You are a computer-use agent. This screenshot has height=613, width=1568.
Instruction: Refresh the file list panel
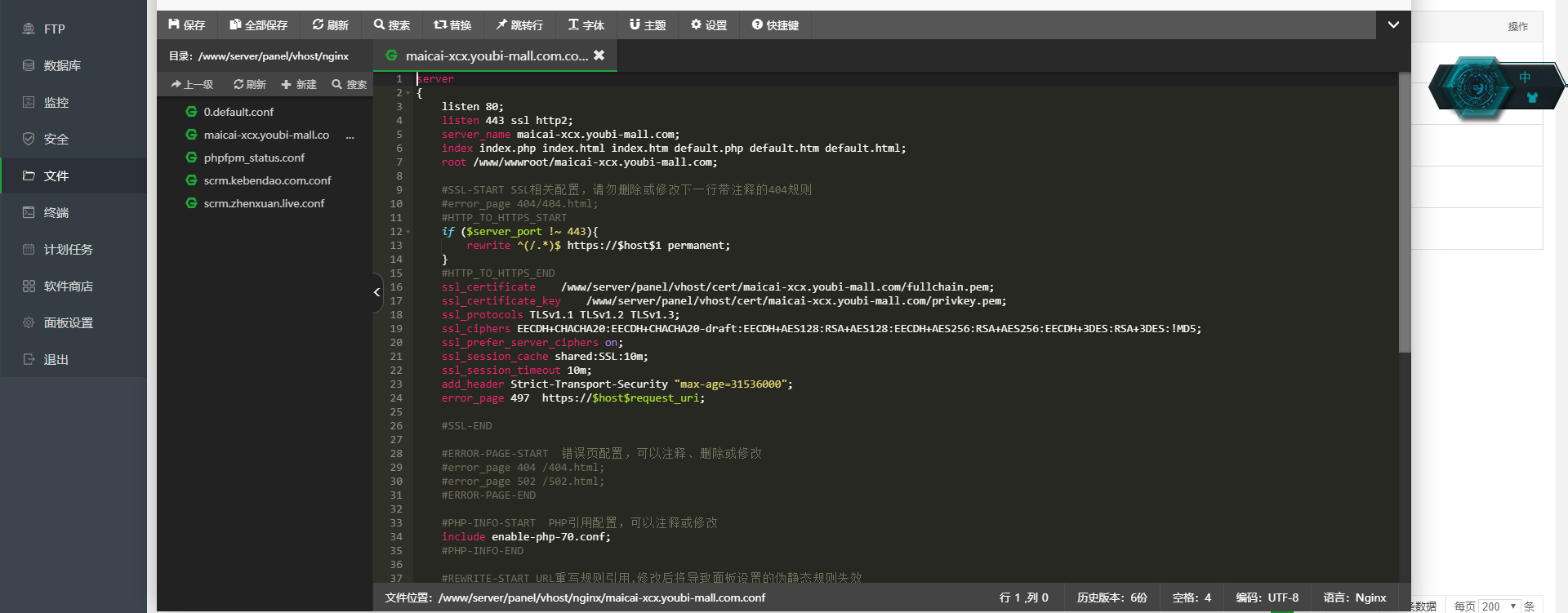point(250,84)
